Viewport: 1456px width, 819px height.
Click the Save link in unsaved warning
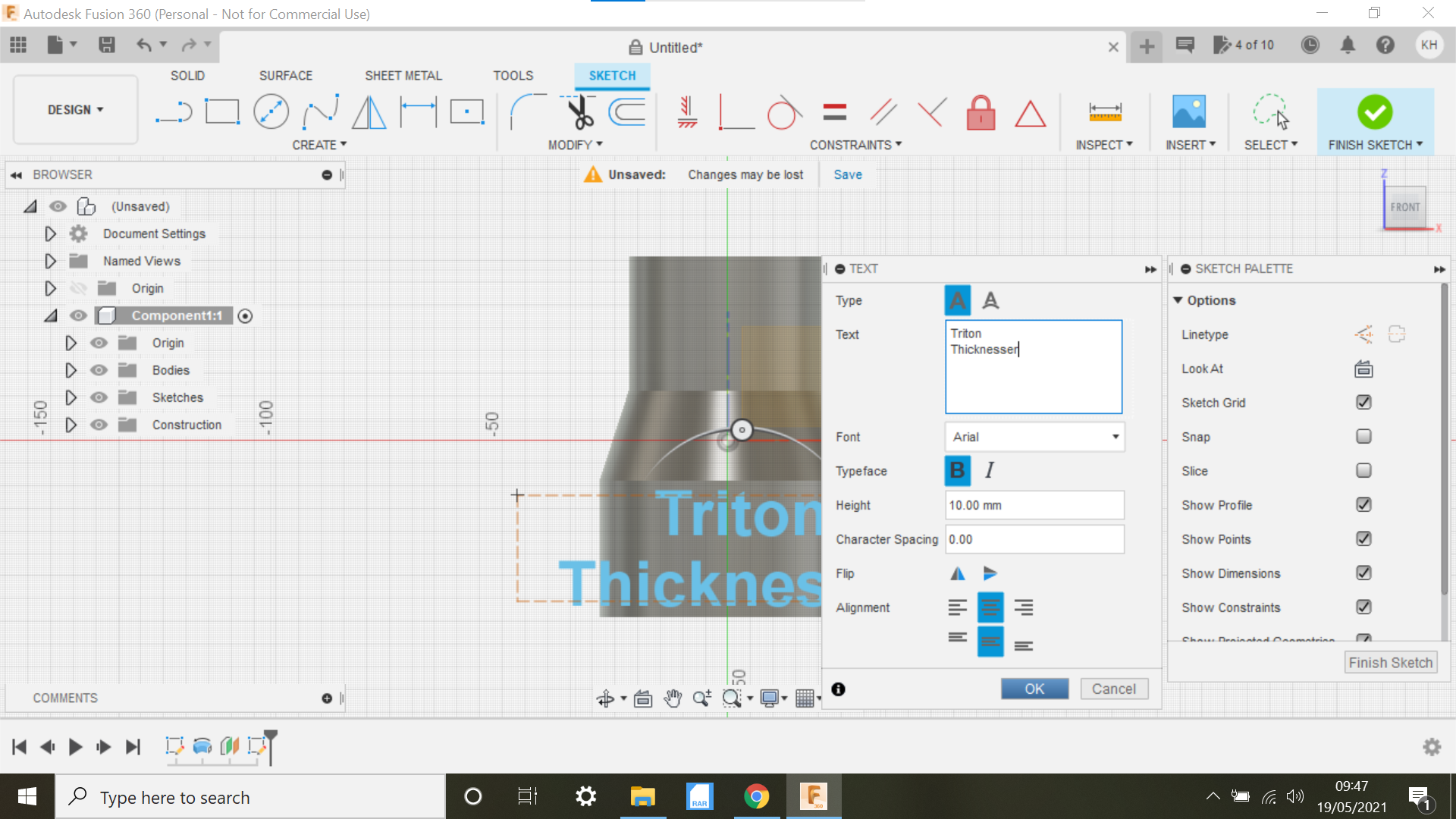(848, 174)
